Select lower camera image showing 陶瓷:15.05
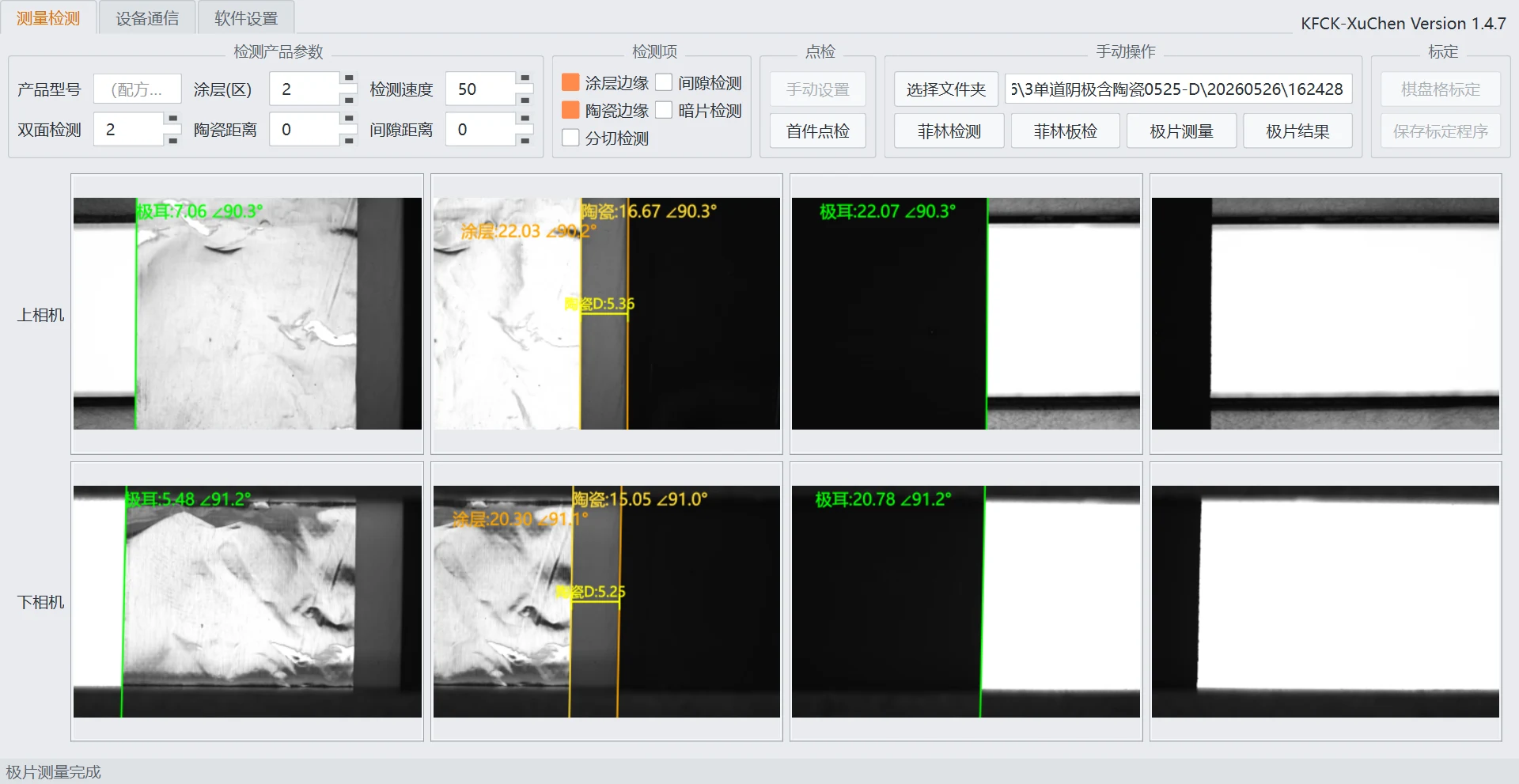Viewport: 1519px width, 784px height. (607, 601)
